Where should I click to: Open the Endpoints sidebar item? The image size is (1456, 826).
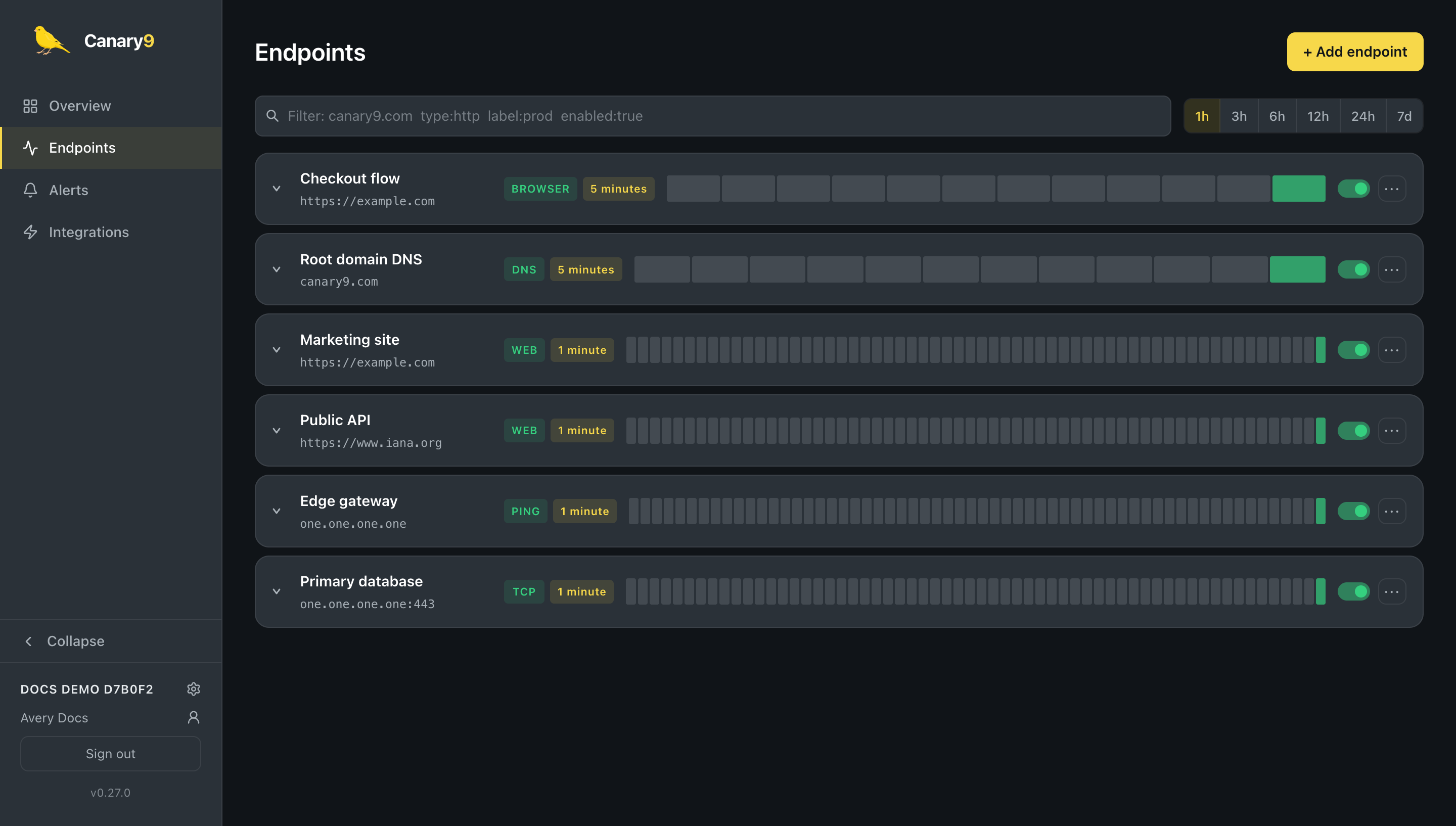pyautogui.click(x=111, y=148)
